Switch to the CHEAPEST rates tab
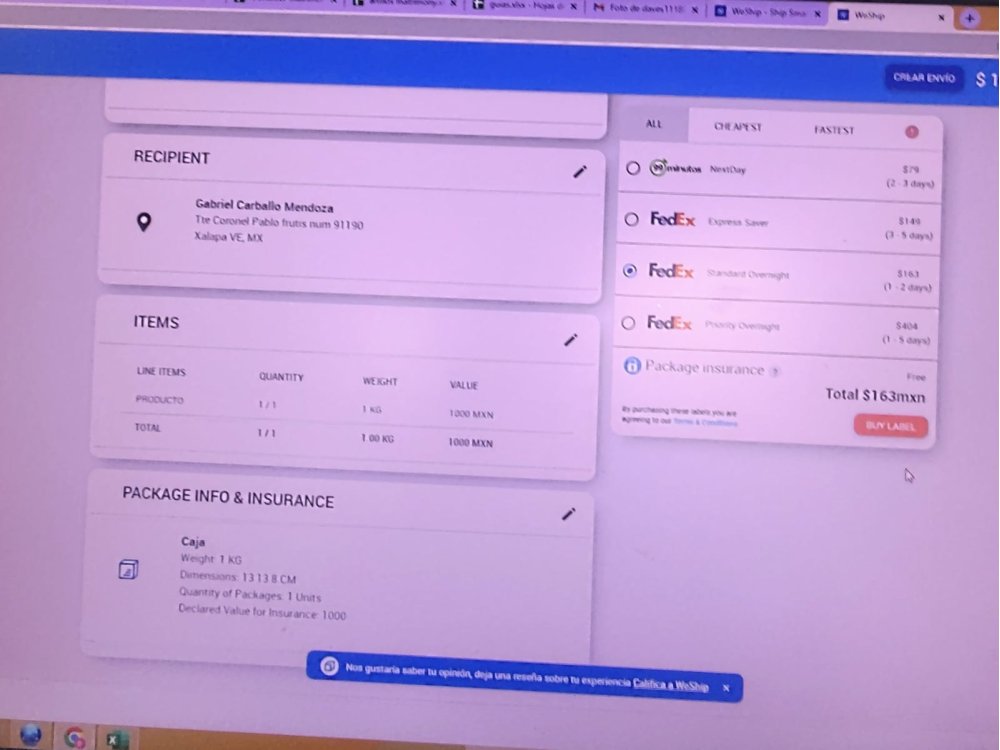 pos(737,126)
